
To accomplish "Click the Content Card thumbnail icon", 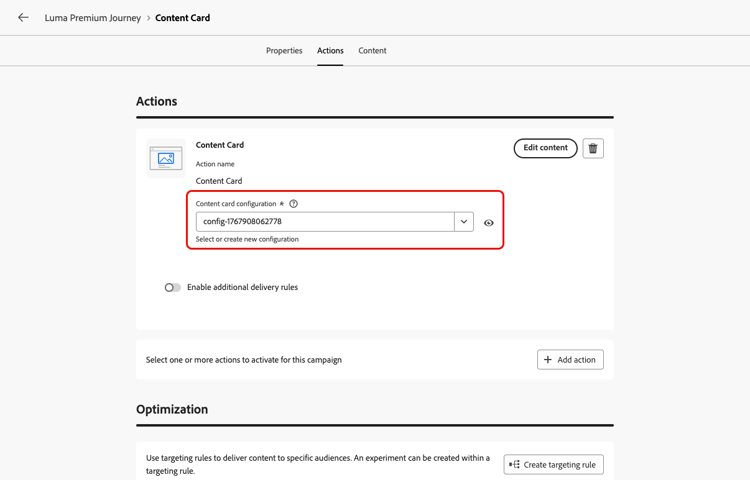I will click(x=166, y=158).
